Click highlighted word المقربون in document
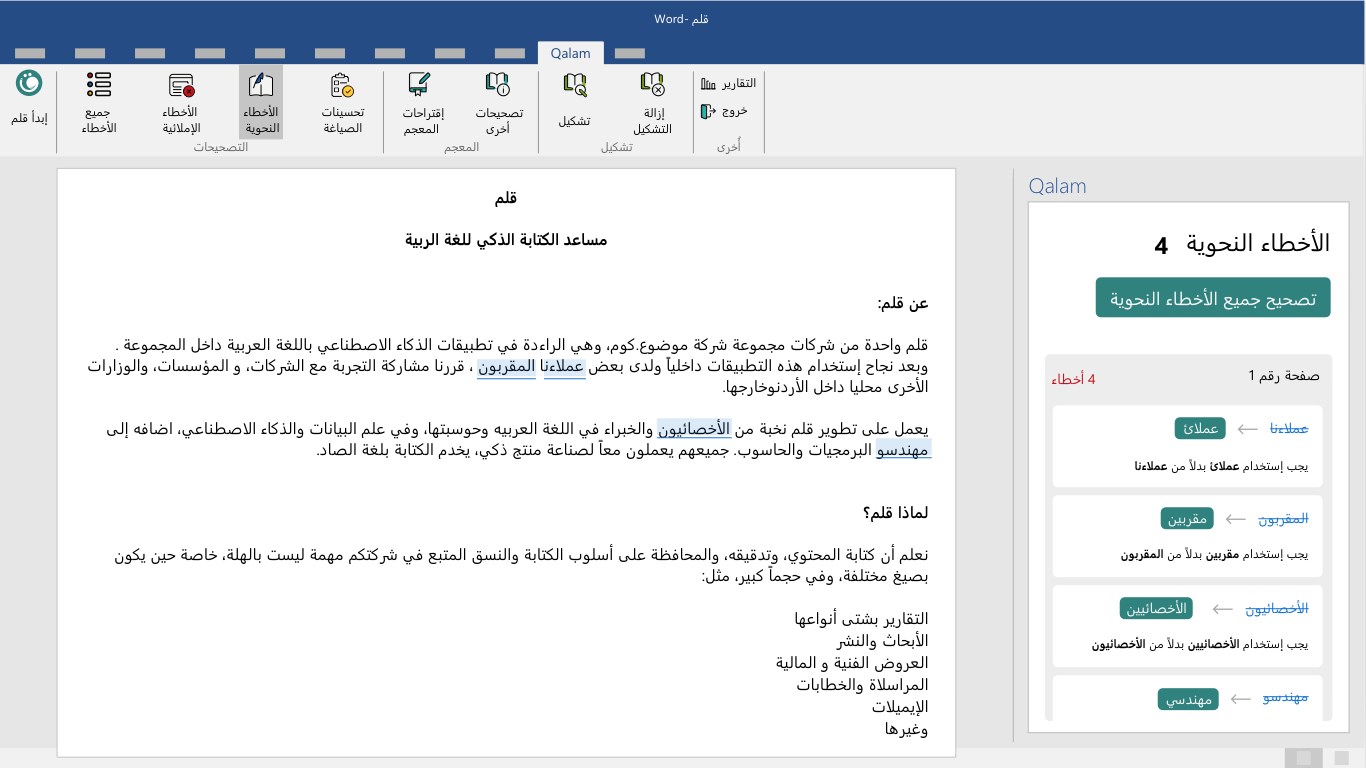Image resolution: width=1366 pixels, height=768 pixels. pyautogui.click(x=506, y=366)
